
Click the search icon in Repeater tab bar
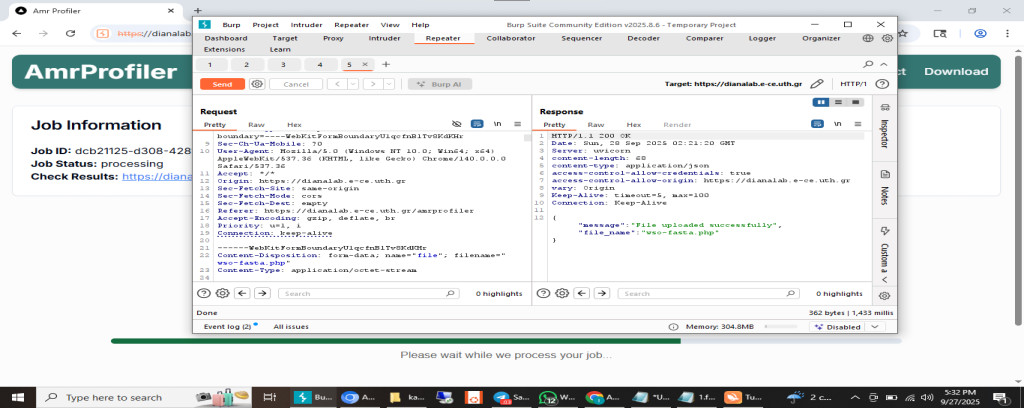click(867, 64)
